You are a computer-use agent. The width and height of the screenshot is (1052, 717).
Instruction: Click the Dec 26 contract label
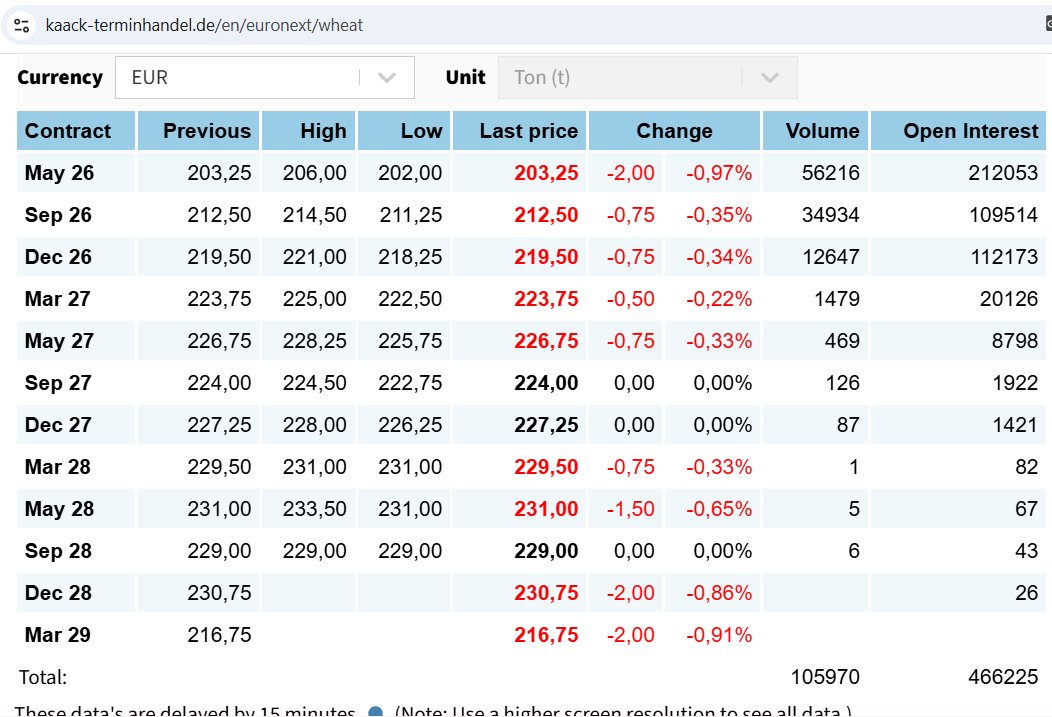[x=58, y=257]
